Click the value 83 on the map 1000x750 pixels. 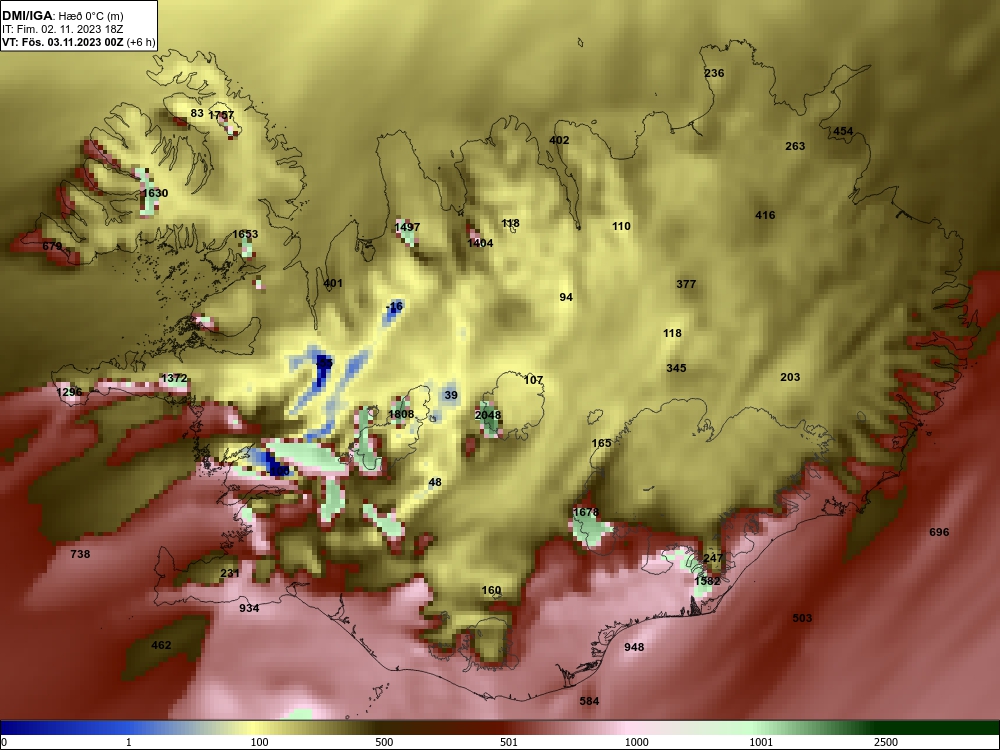coord(197,113)
